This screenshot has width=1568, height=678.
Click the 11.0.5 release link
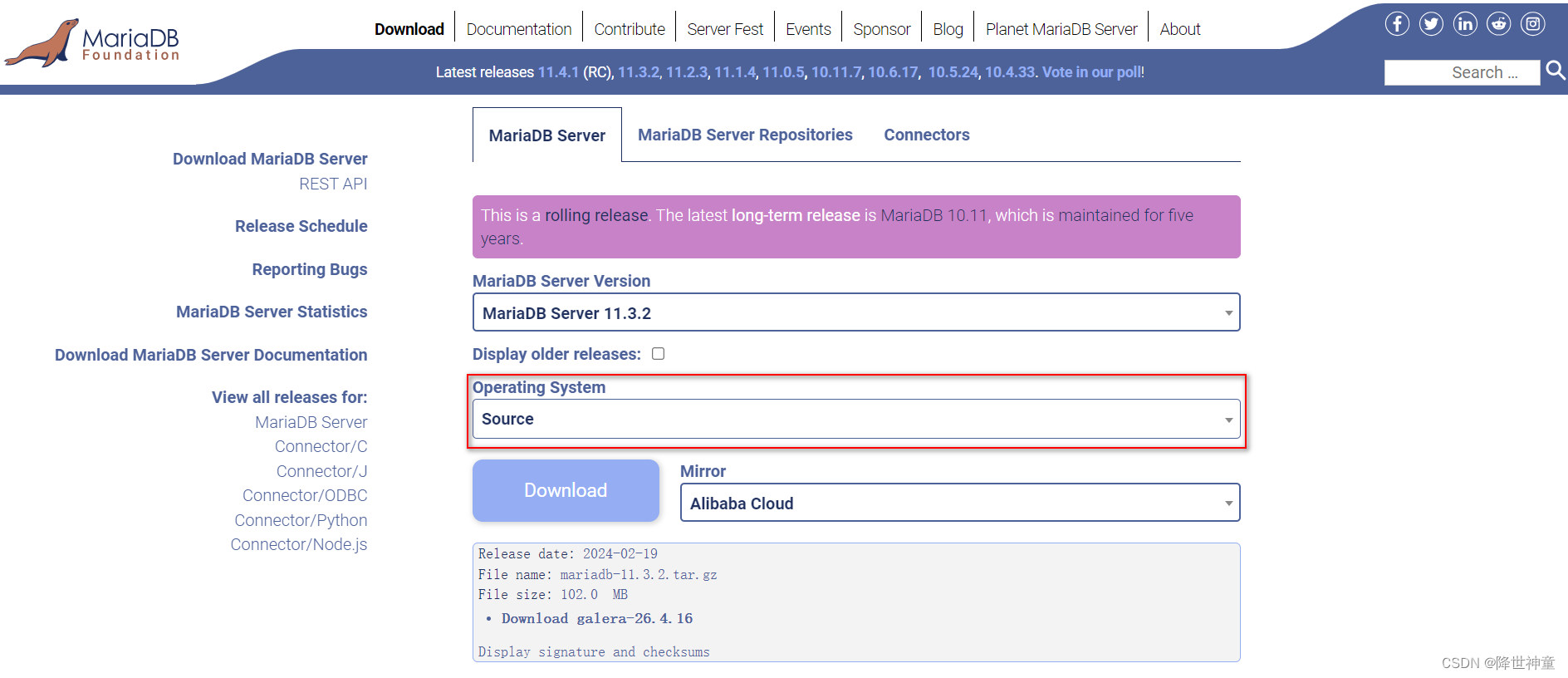pyautogui.click(x=783, y=72)
